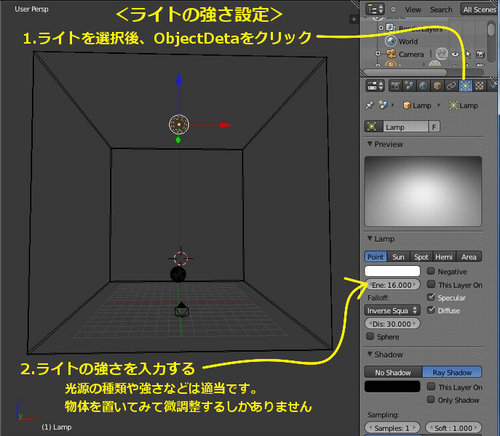The width and height of the screenshot is (500, 436).
Task: Disable the Specular checkbox
Action: click(x=431, y=297)
